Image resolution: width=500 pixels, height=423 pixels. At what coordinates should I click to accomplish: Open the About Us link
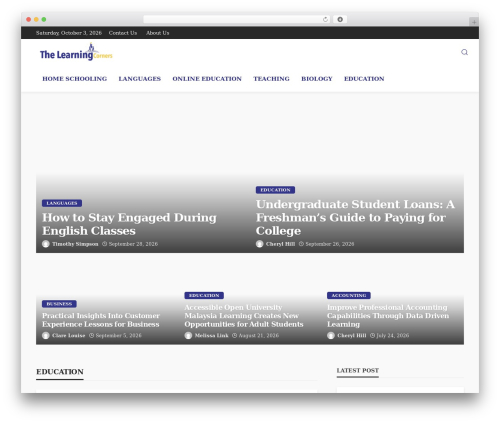tap(158, 33)
